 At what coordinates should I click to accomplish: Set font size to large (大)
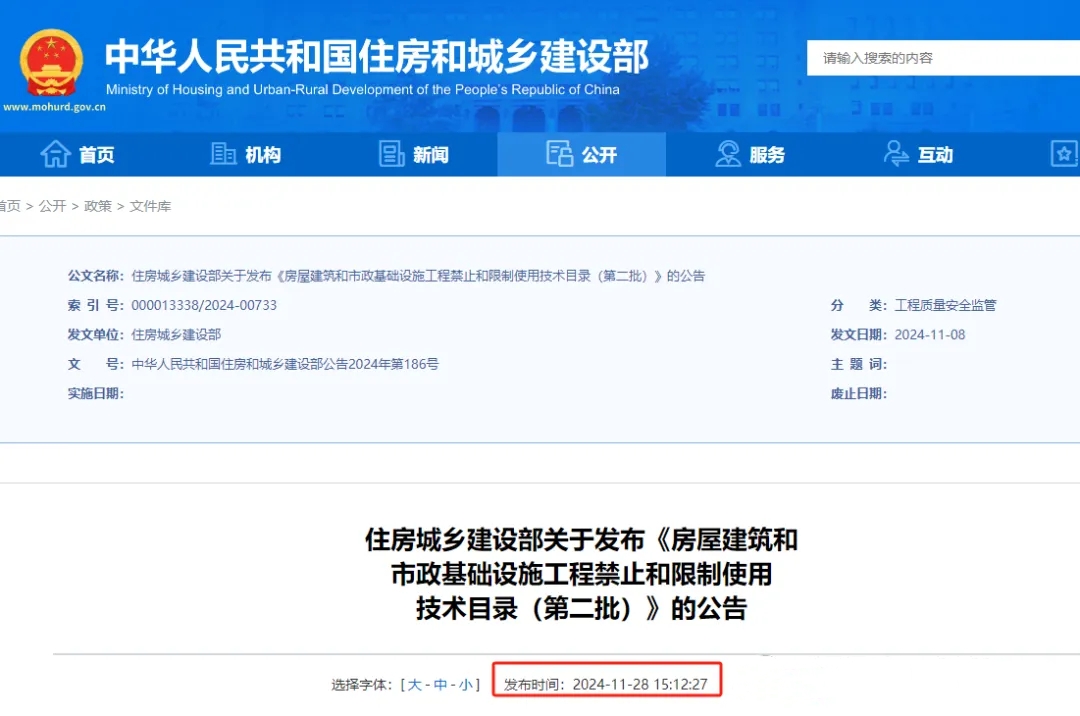[x=415, y=685]
